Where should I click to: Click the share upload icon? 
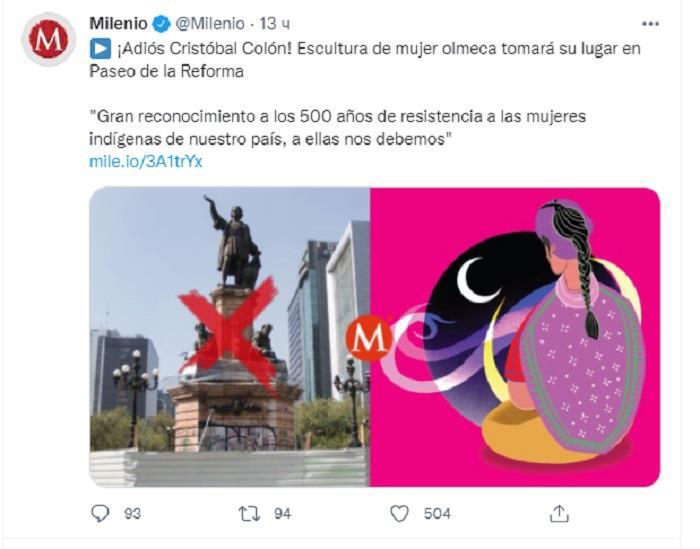point(559,513)
